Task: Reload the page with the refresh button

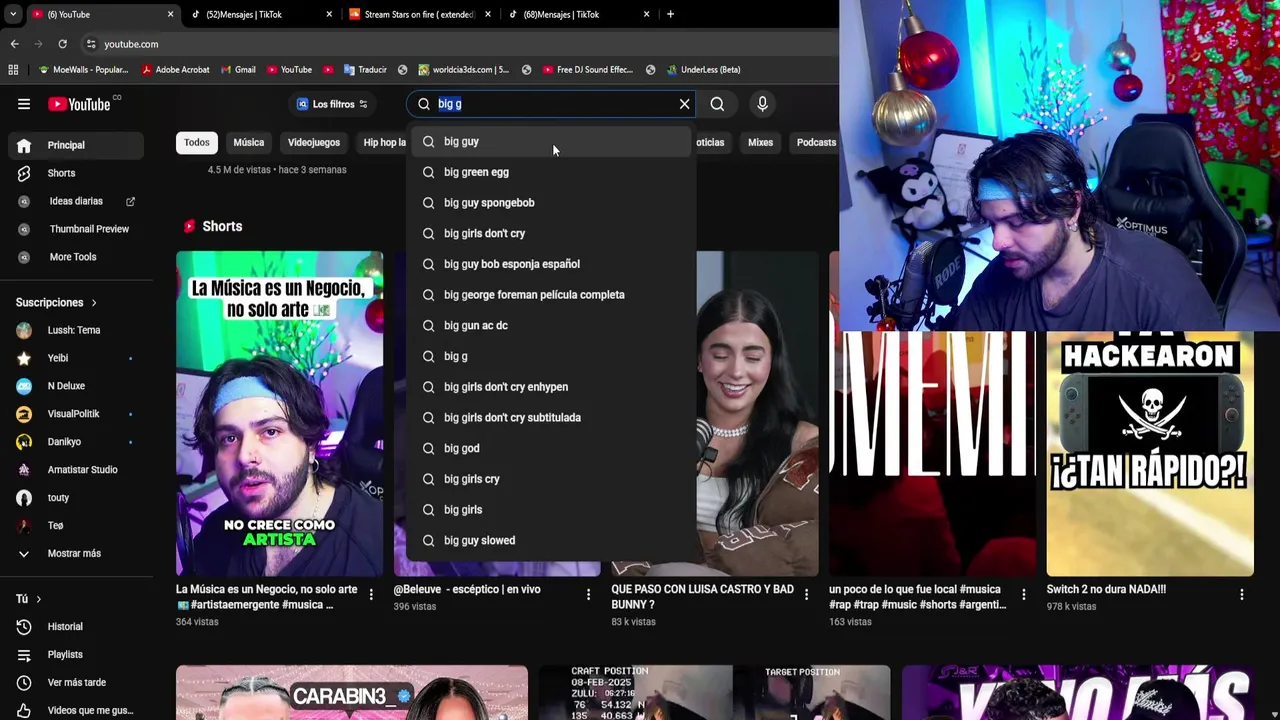Action: 62,44
